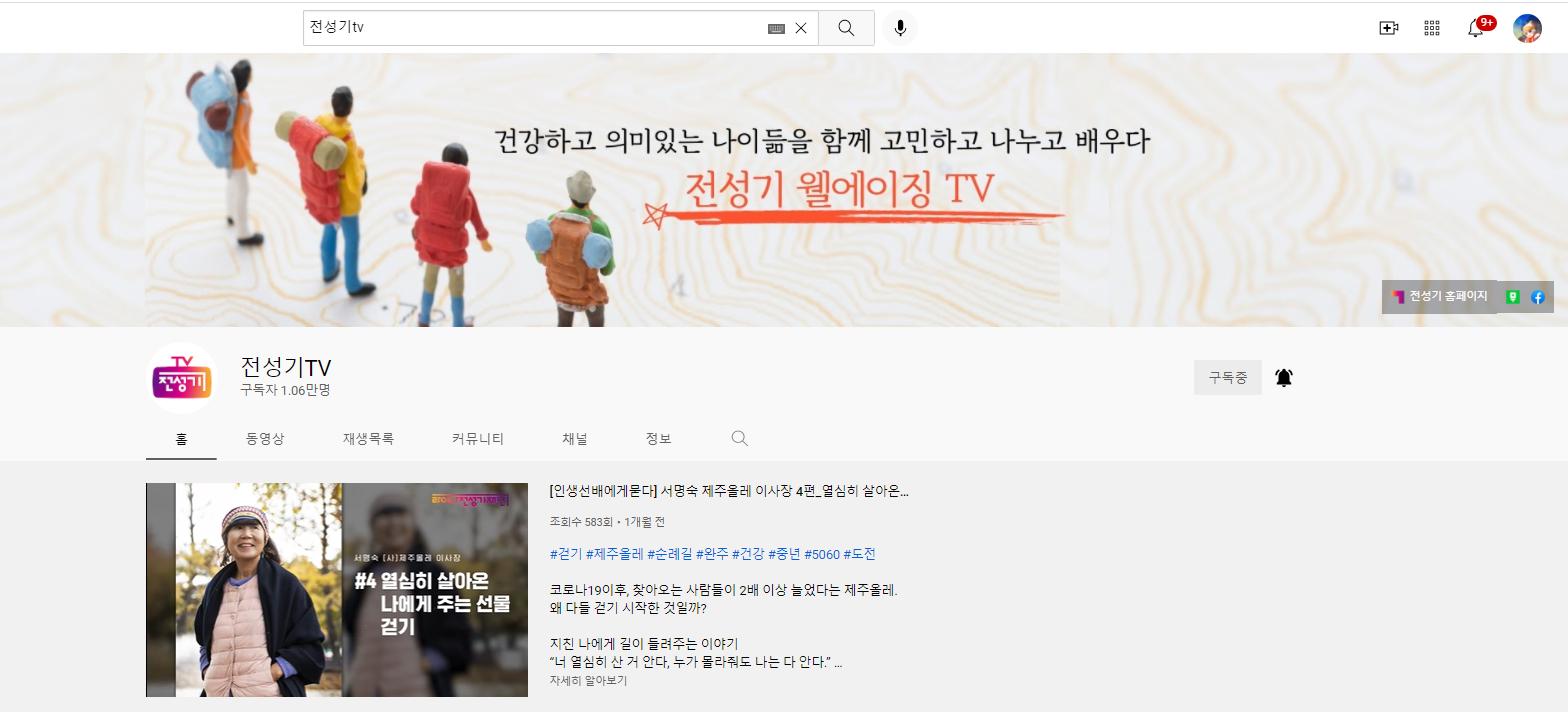Open the [인생선배에게묻다] video title
The image size is (1568, 712).
click(729, 491)
